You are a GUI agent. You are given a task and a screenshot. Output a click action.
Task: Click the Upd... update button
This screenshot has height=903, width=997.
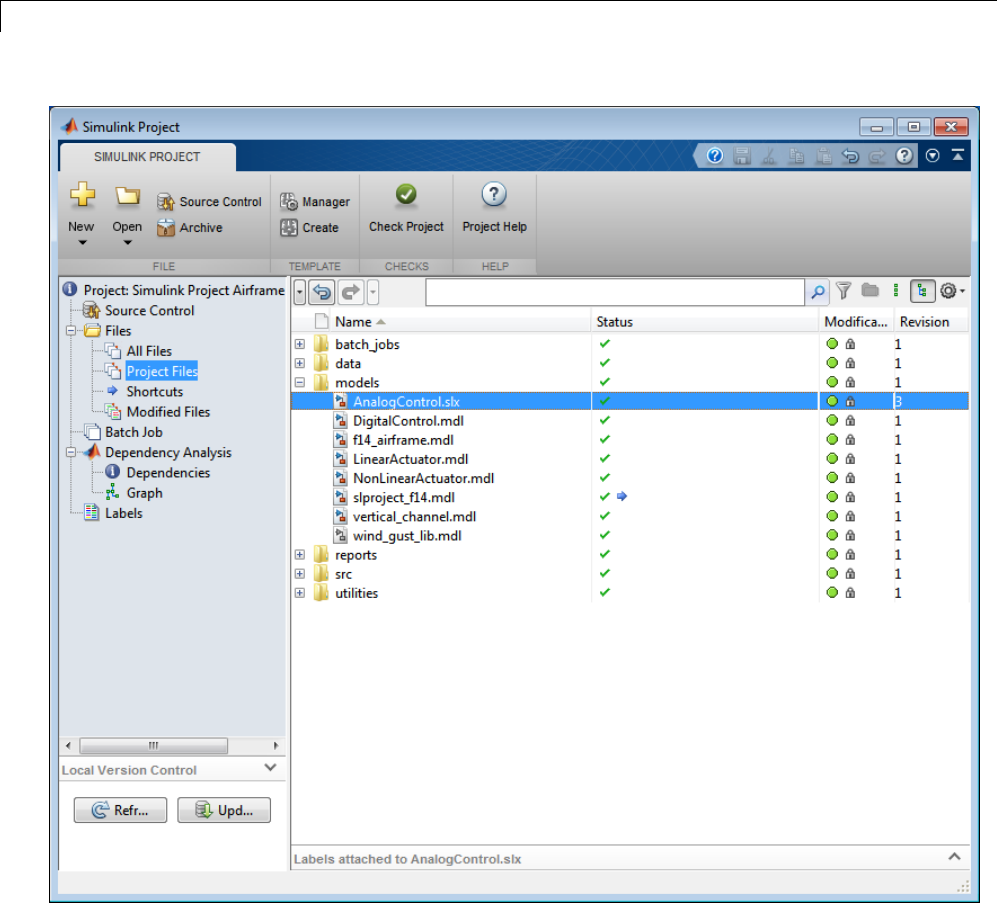click(x=224, y=810)
